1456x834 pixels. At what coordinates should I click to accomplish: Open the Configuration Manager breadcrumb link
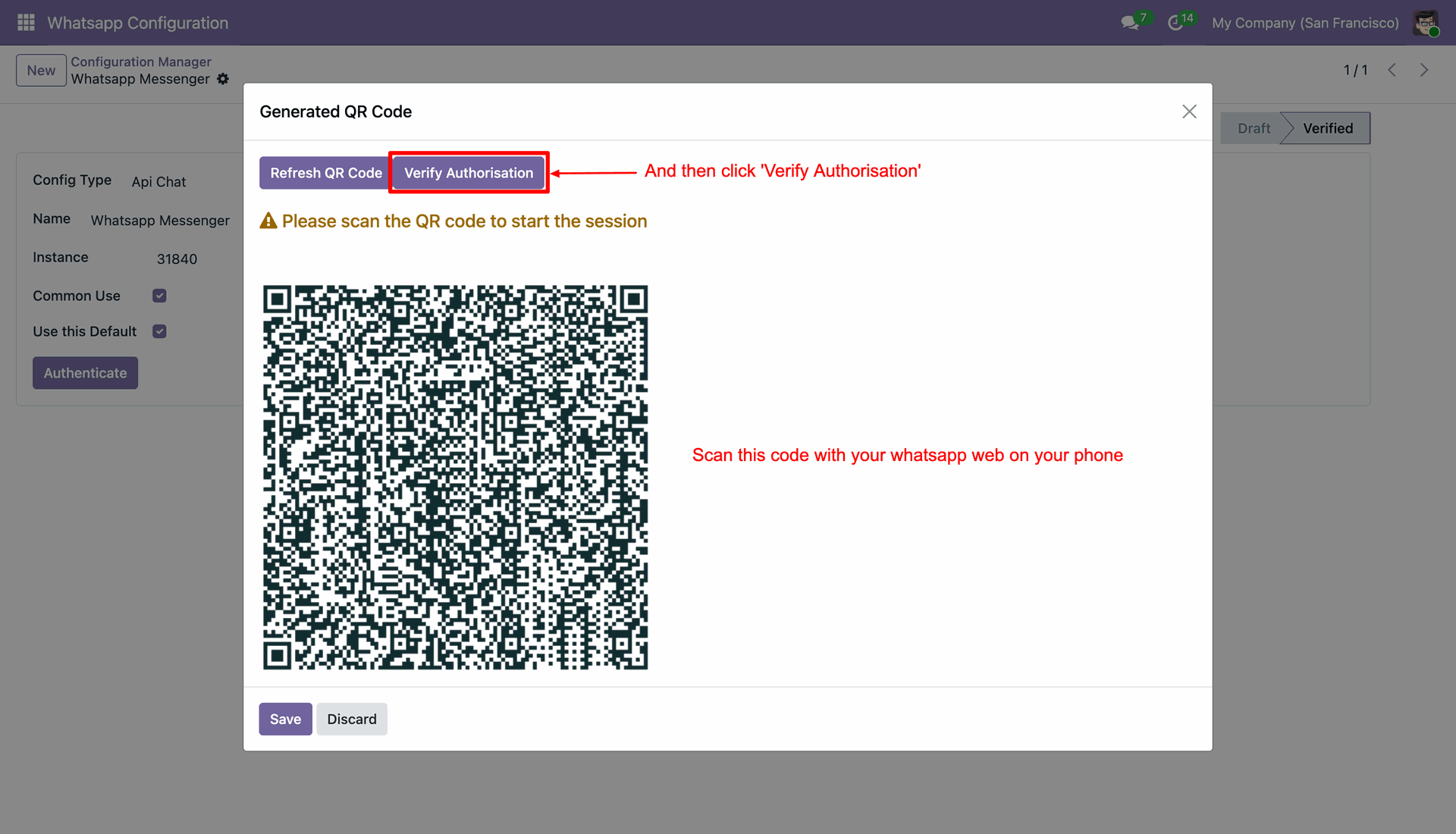pyautogui.click(x=141, y=61)
